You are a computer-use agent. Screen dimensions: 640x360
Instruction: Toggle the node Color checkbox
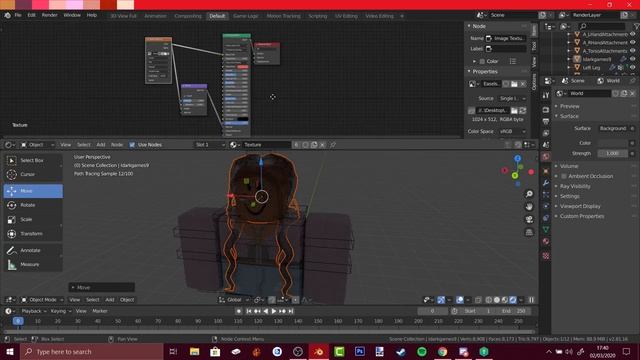click(x=482, y=61)
